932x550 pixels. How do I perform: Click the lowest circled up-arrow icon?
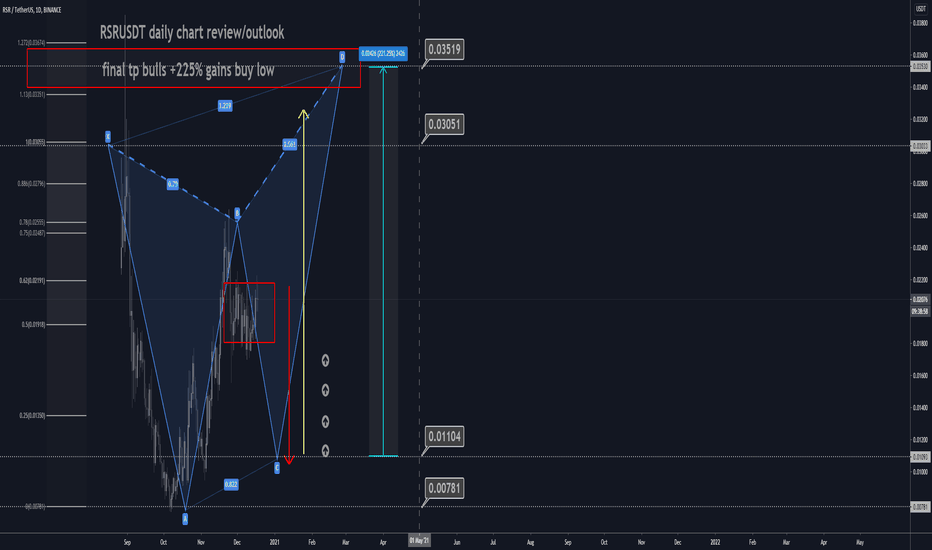coord(325,450)
